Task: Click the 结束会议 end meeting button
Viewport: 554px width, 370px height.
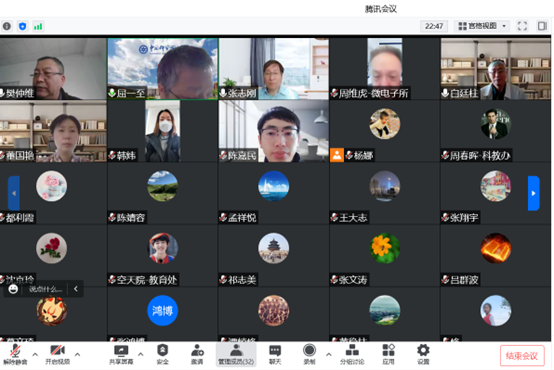Action: click(522, 356)
